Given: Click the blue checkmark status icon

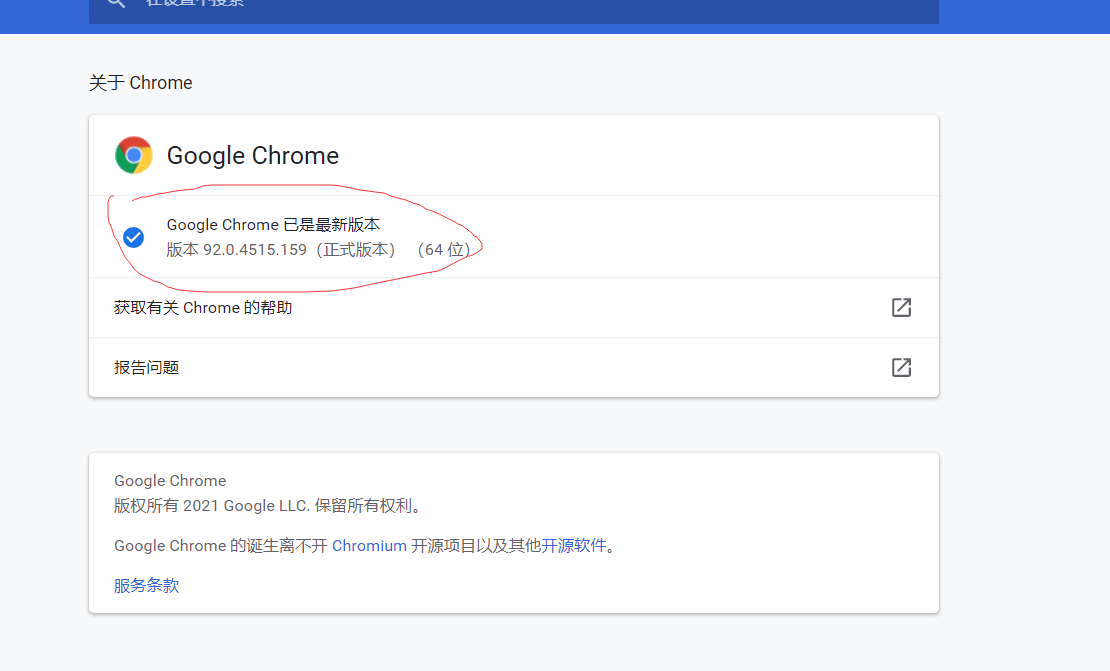Looking at the screenshot, I should pyautogui.click(x=134, y=237).
